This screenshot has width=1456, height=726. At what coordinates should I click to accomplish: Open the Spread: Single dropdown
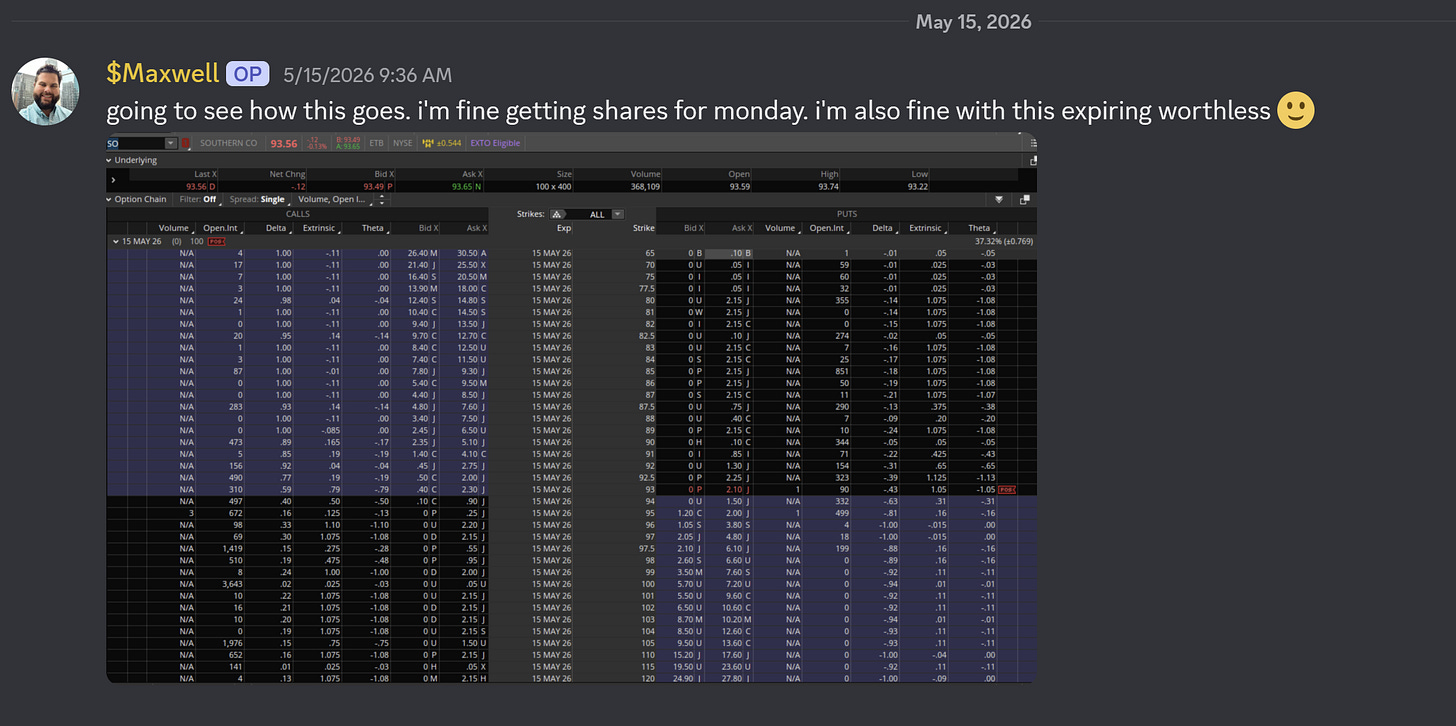point(258,199)
